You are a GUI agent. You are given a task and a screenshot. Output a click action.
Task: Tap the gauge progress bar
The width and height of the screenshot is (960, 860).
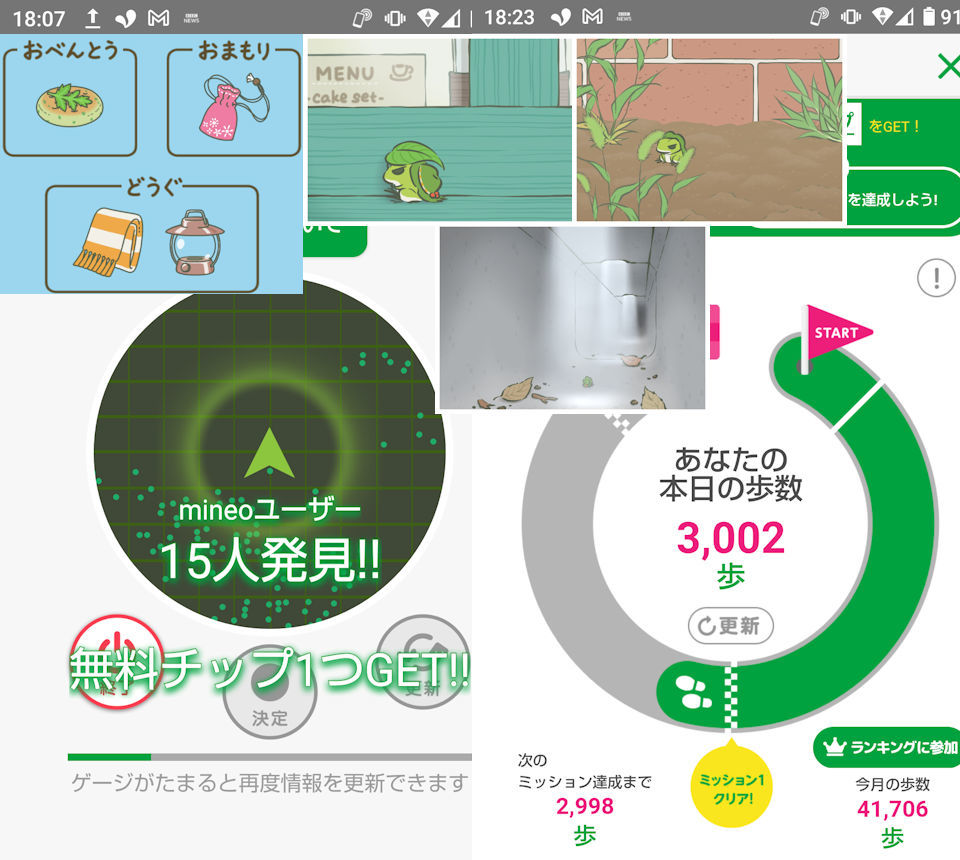[269, 757]
